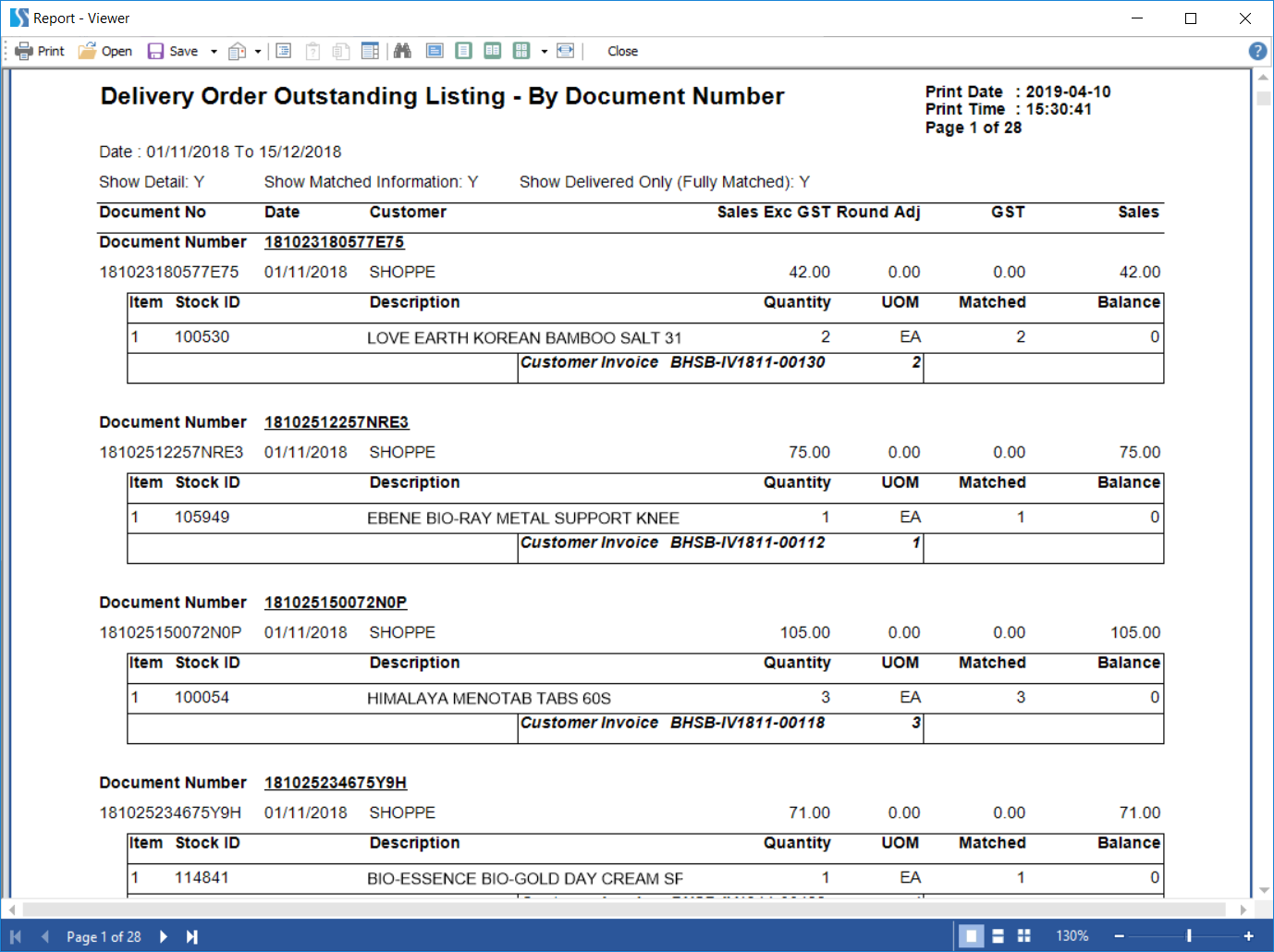This screenshot has width=1274, height=952.
Task: Click the vertical scrollbar down arrow
Action: click(x=1264, y=891)
